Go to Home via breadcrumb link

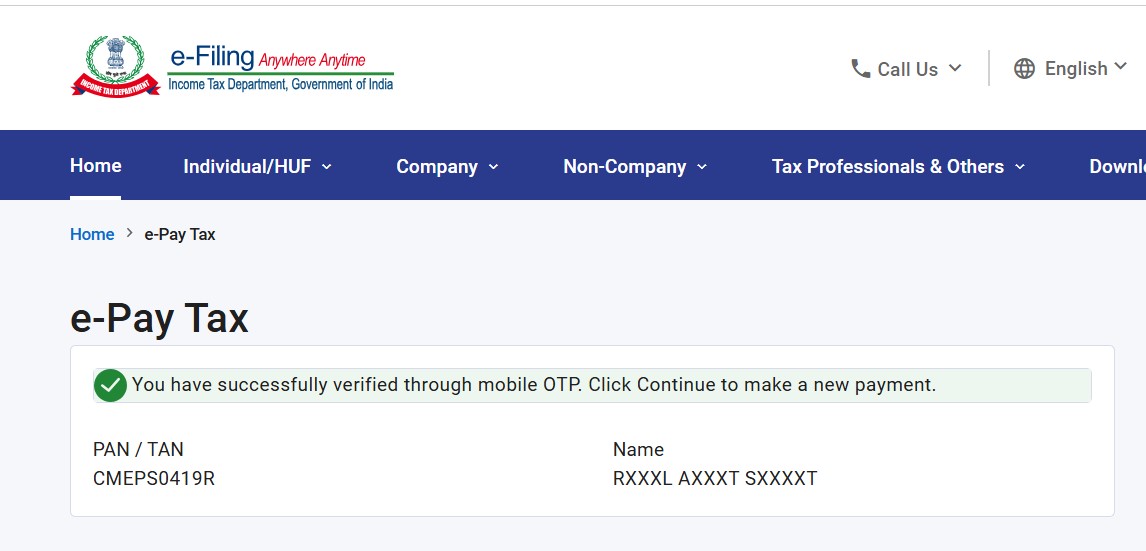pyautogui.click(x=92, y=234)
